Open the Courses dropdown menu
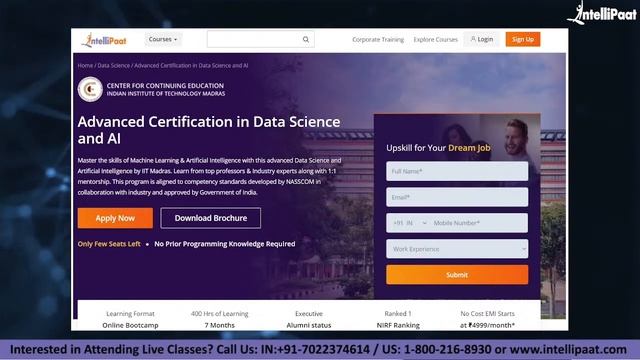 click(163, 39)
